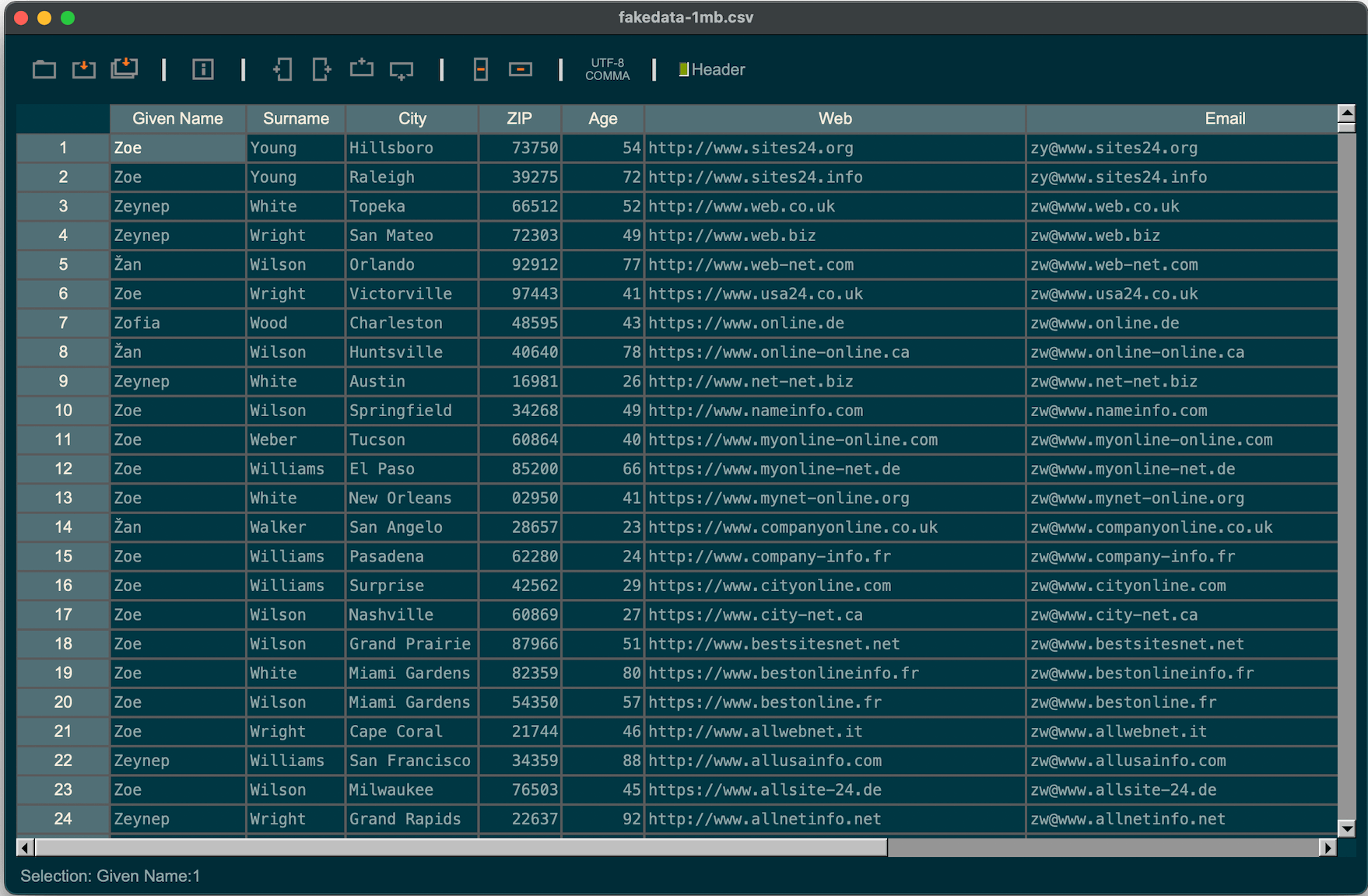Image resolution: width=1368 pixels, height=896 pixels.
Task: Click the city cell 'Topeka'
Action: pos(412,206)
